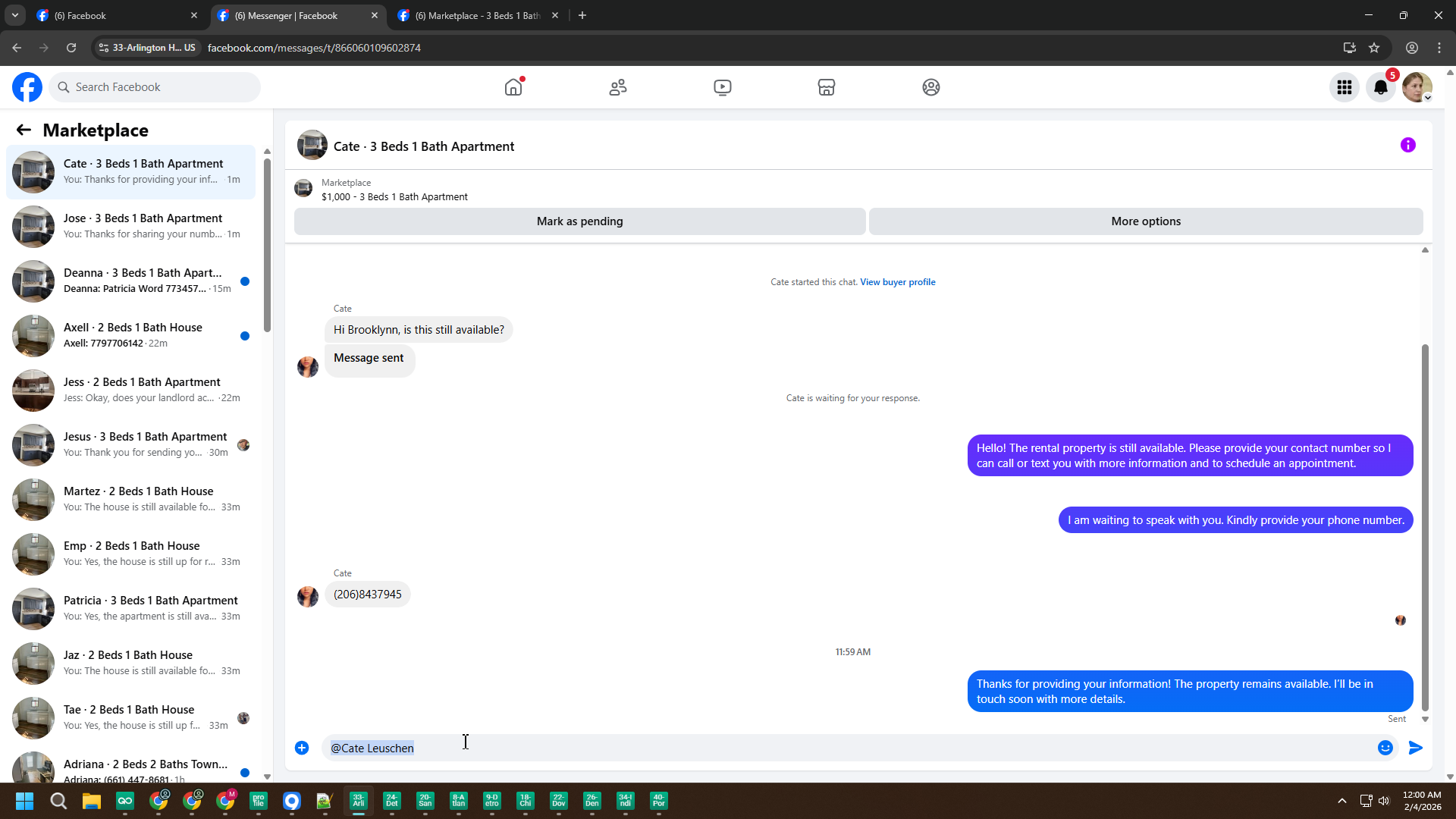This screenshot has height=819, width=1456.
Task: Click the plus attachment icon beside message box
Action: tap(302, 748)
